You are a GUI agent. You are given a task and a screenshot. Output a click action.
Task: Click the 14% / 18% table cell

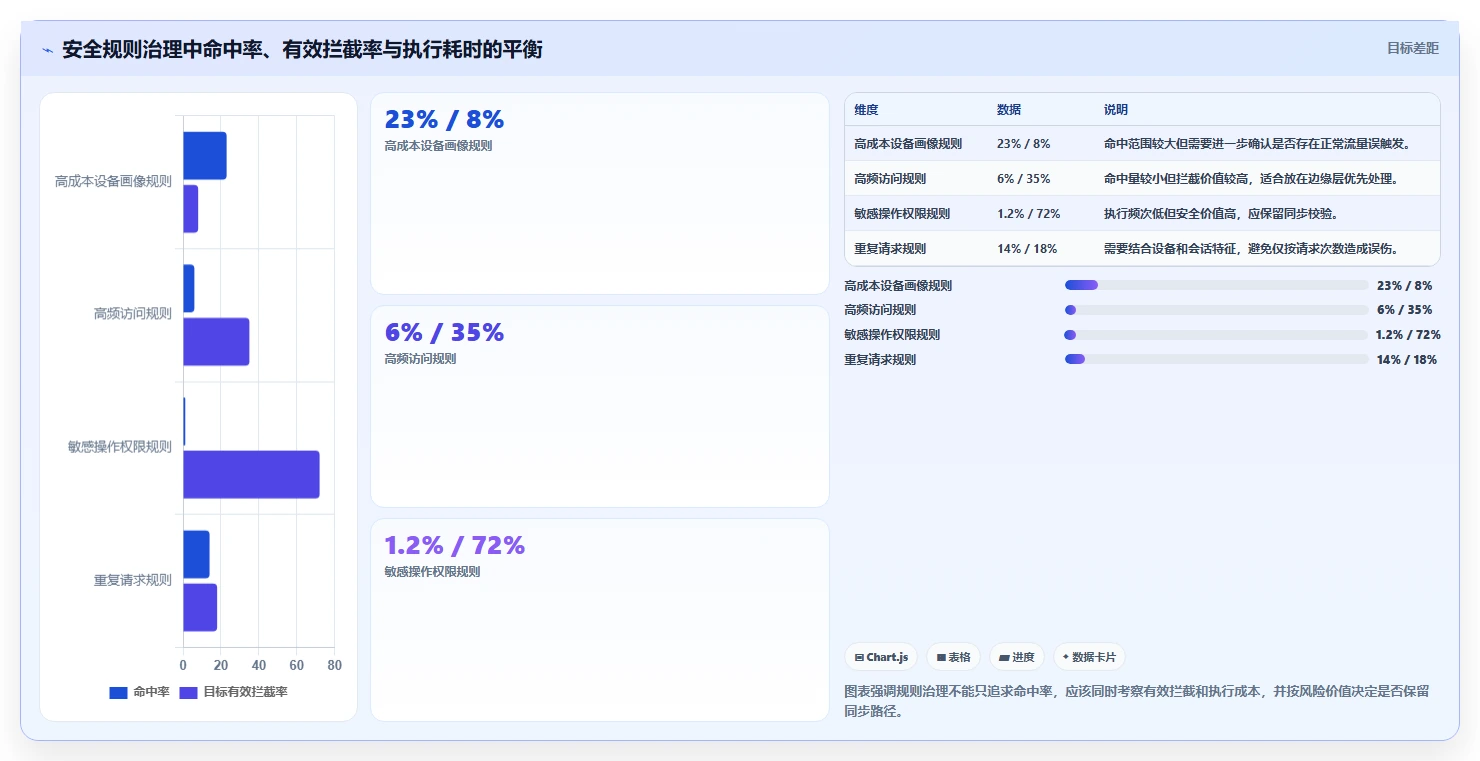coord(1027,249)
